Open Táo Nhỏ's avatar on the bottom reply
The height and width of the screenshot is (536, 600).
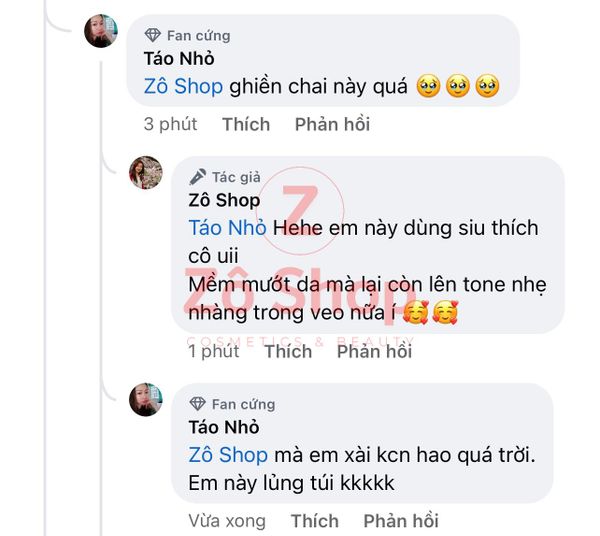pyautogui.click(x=146, y=399)
